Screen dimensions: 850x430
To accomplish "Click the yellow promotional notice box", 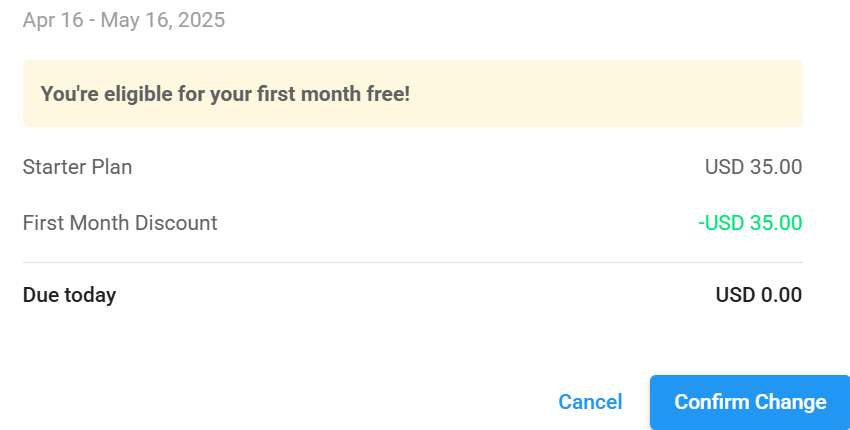I will point(600,94).
